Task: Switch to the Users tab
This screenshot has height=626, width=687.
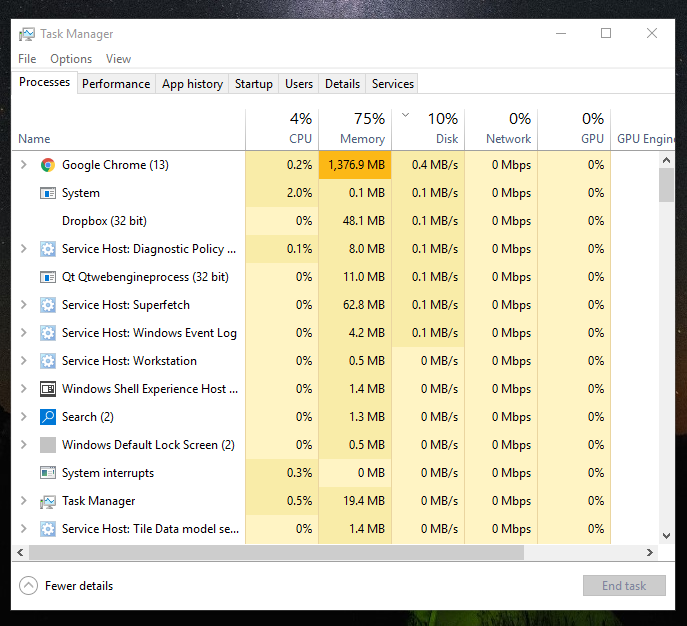Action: pos(299,84)
